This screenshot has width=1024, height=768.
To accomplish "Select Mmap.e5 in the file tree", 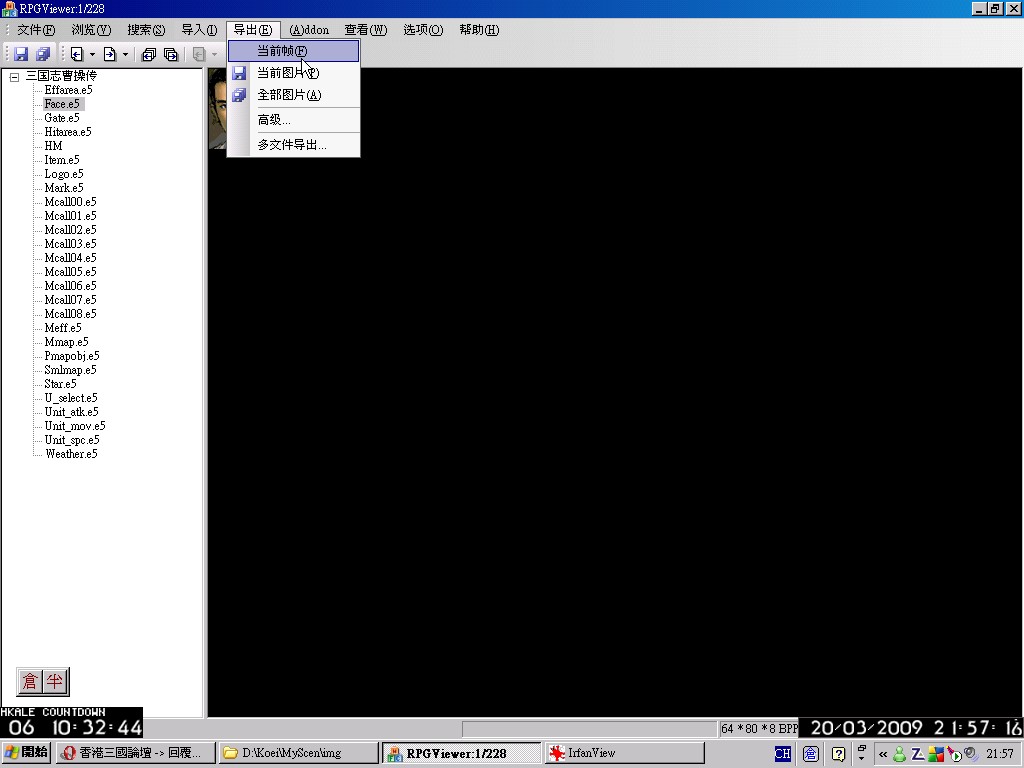I will click(x=66, y=342).
